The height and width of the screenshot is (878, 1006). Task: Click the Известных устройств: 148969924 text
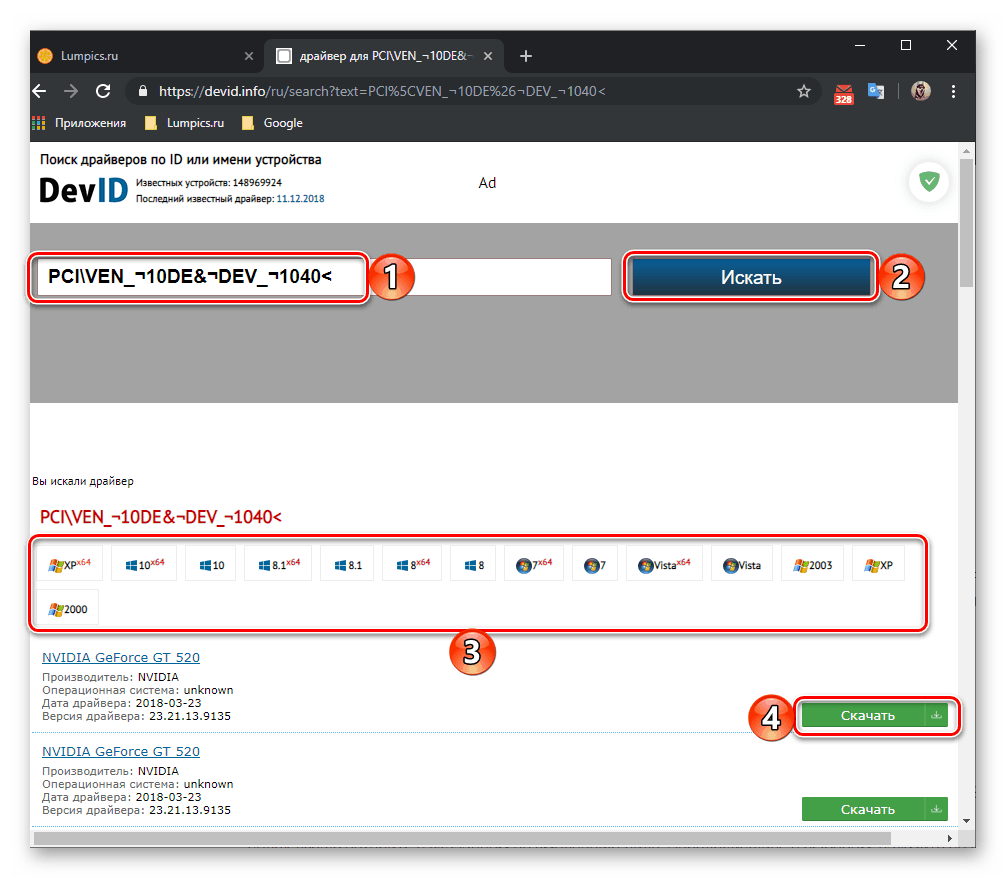tap(209, 183)
